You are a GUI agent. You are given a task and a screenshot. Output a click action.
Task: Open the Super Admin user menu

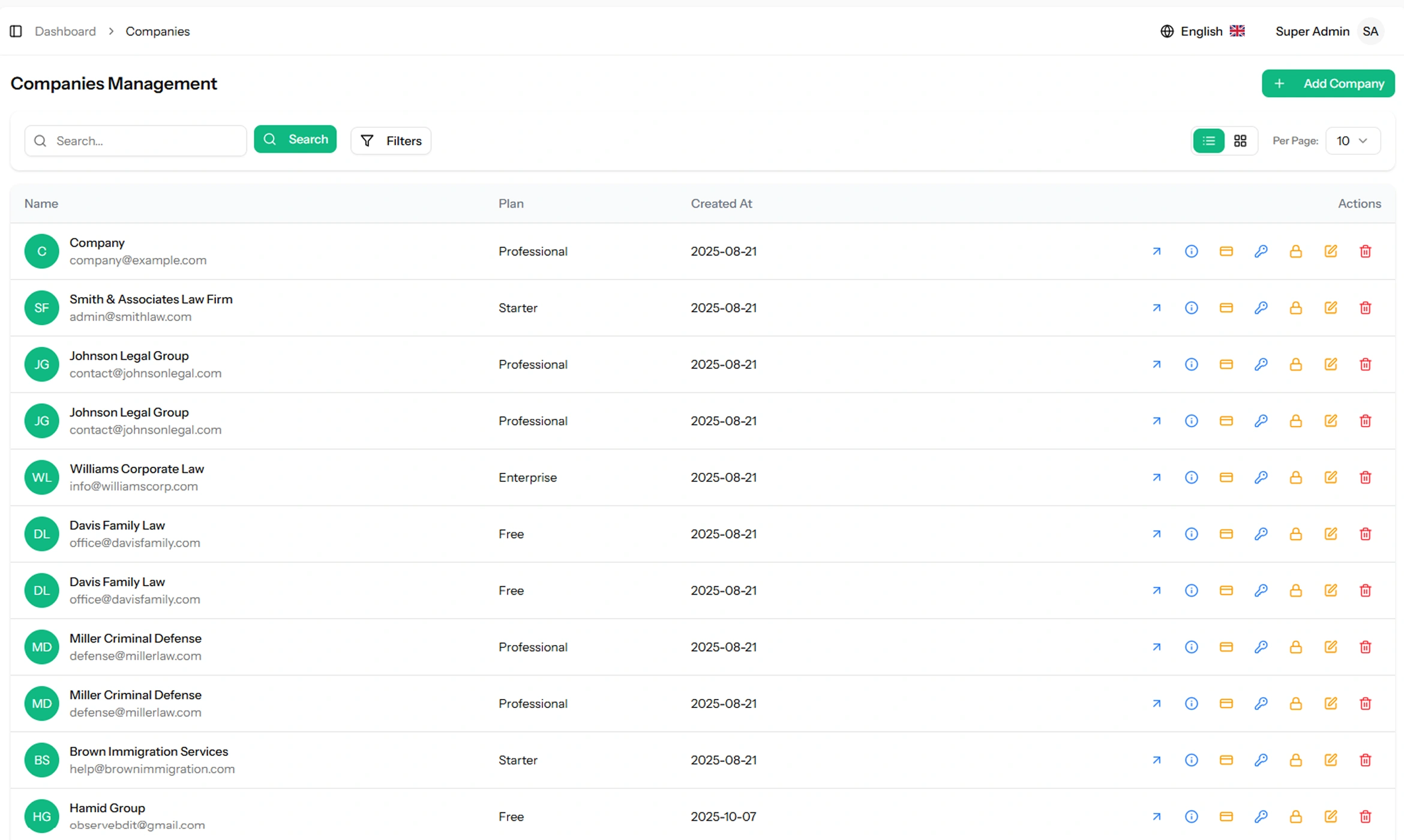click(1329, 31)
